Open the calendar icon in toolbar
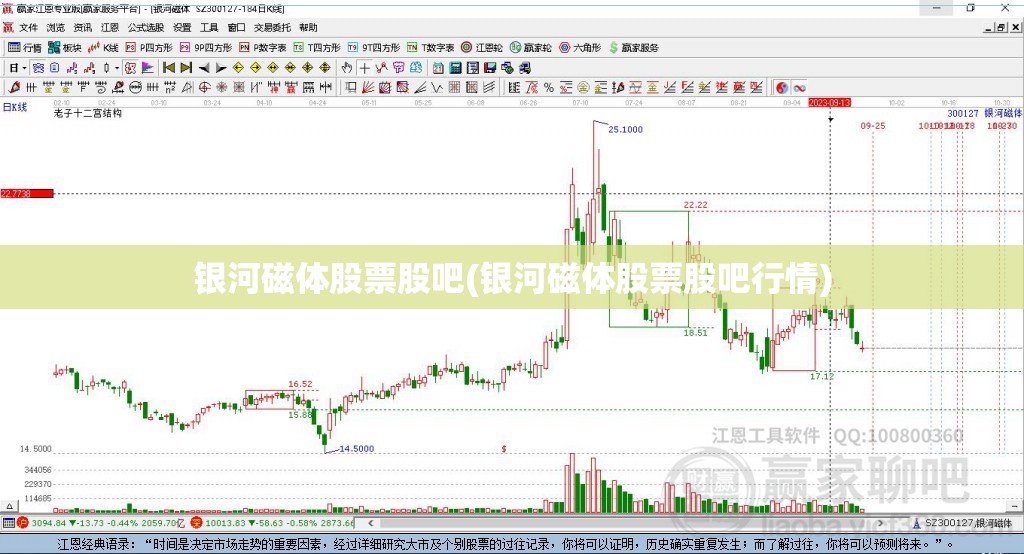Screen dimensions: 1024x554 pyautogui.click(x=438, y=68)
